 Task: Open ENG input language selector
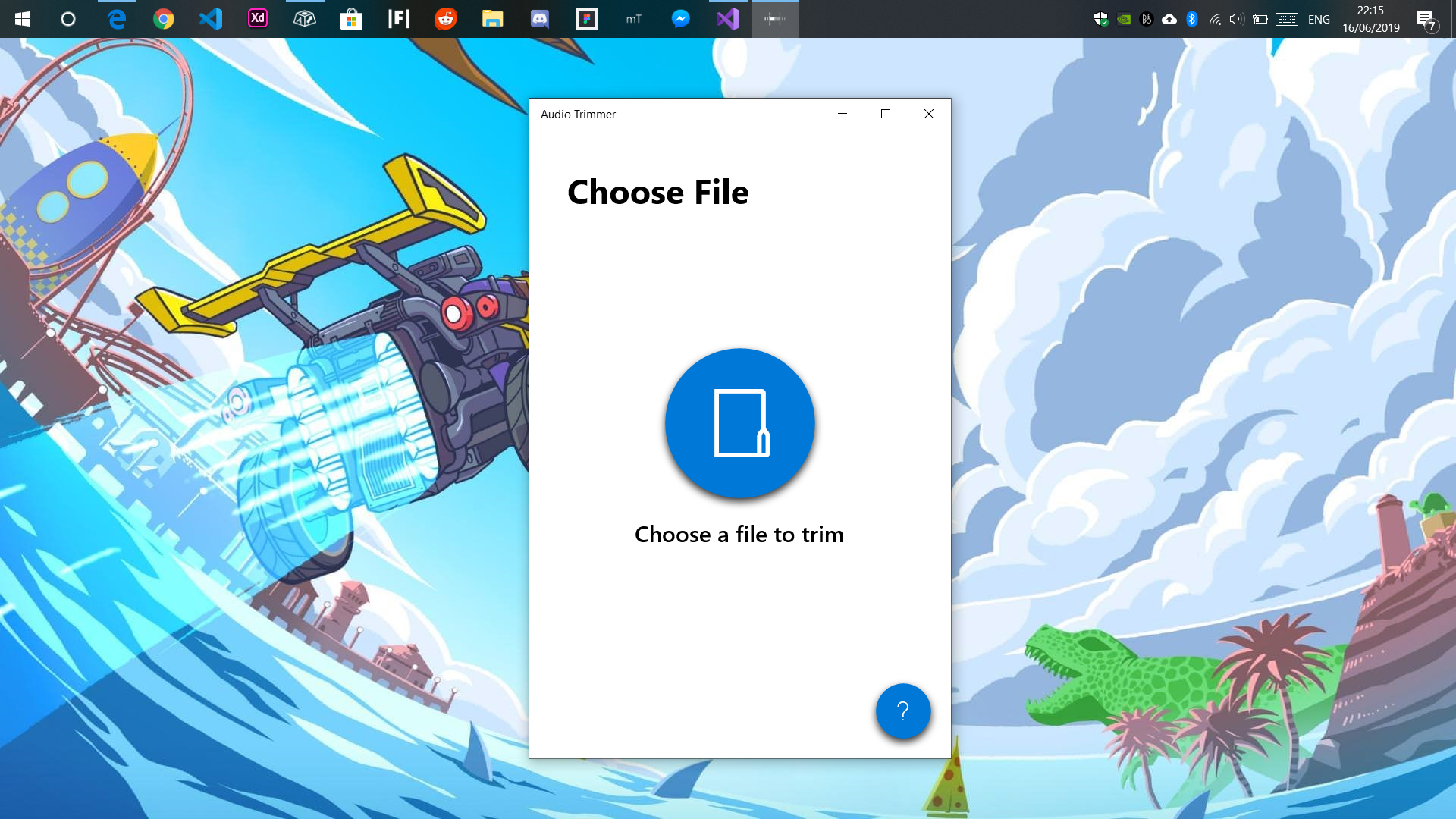point(1319,19)
